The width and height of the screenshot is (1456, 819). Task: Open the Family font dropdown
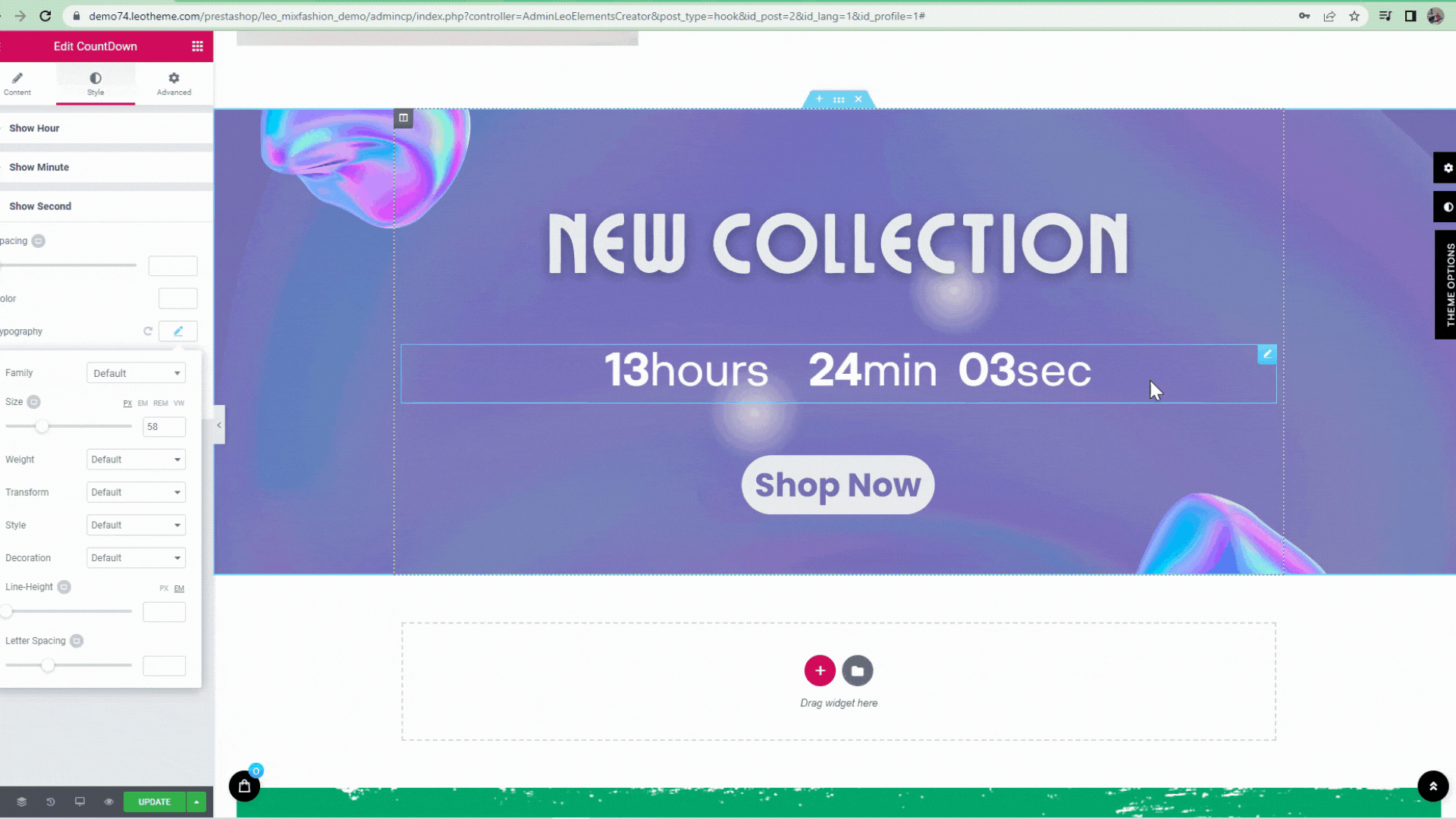click(136, 373)
